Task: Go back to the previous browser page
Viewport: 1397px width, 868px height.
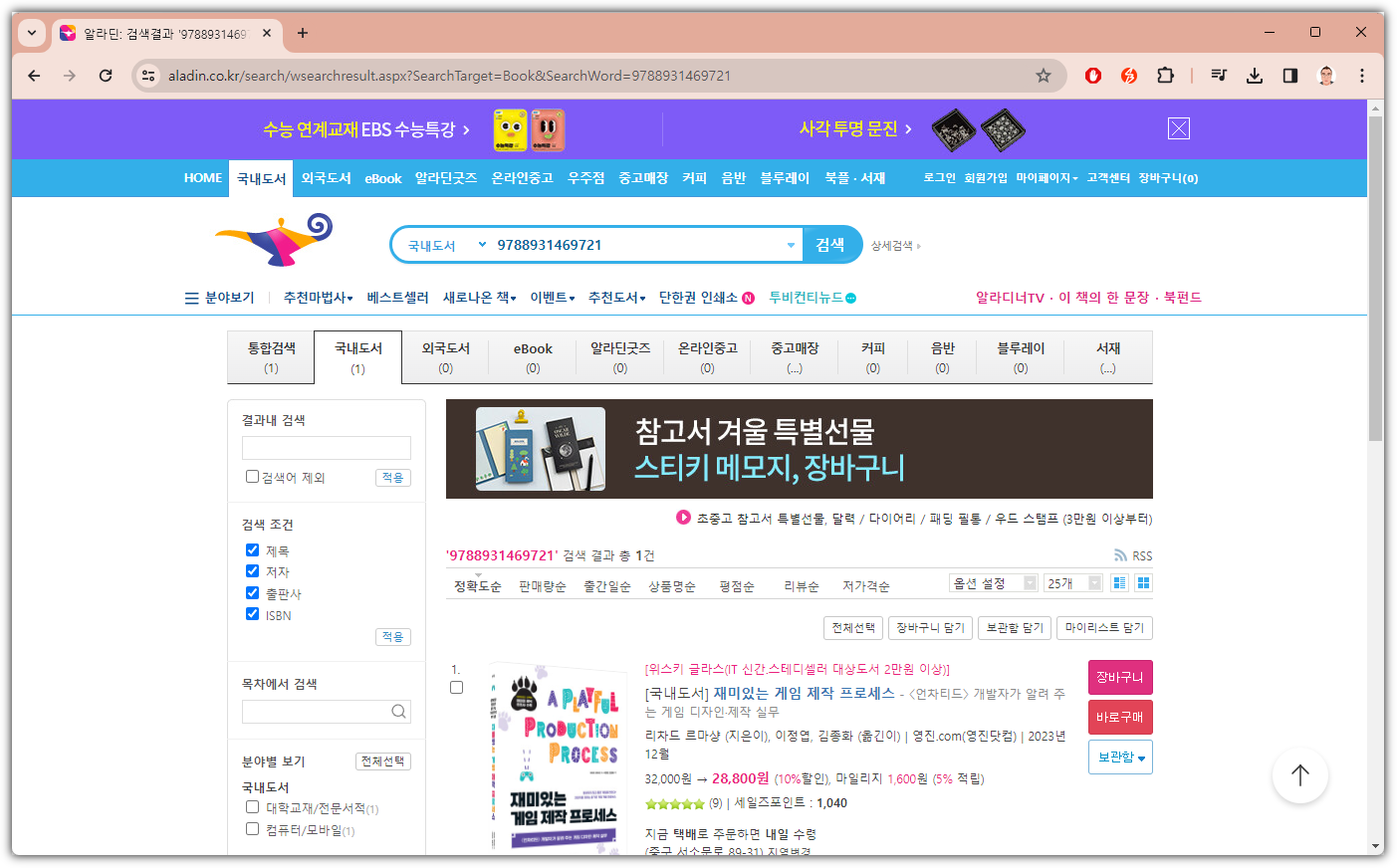Action: pos(34,76)
